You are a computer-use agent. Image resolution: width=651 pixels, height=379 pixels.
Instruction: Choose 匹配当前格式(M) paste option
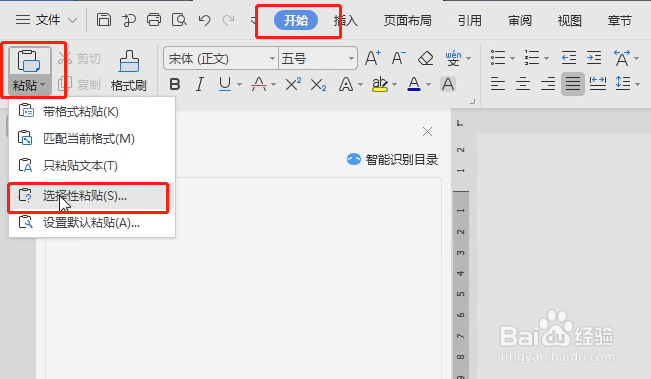pos(92,139)
